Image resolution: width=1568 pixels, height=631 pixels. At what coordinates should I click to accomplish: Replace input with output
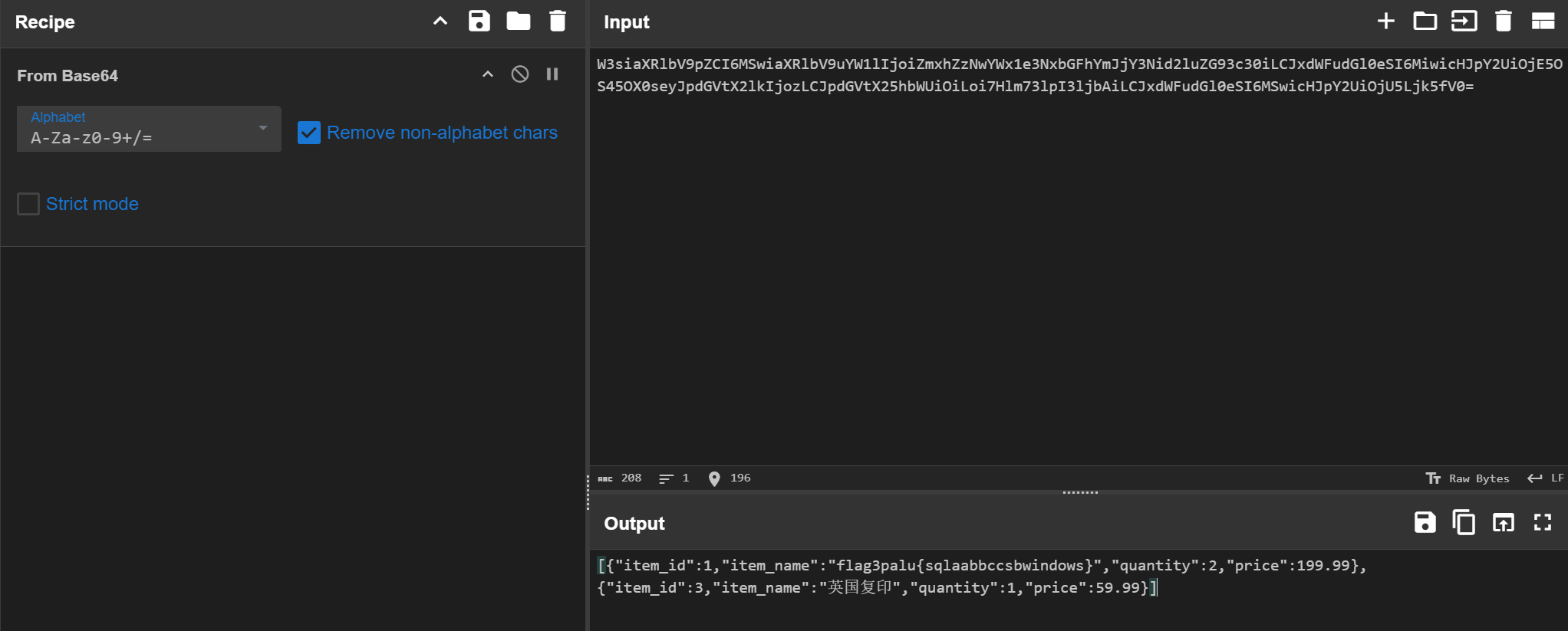pos(1503,523)
